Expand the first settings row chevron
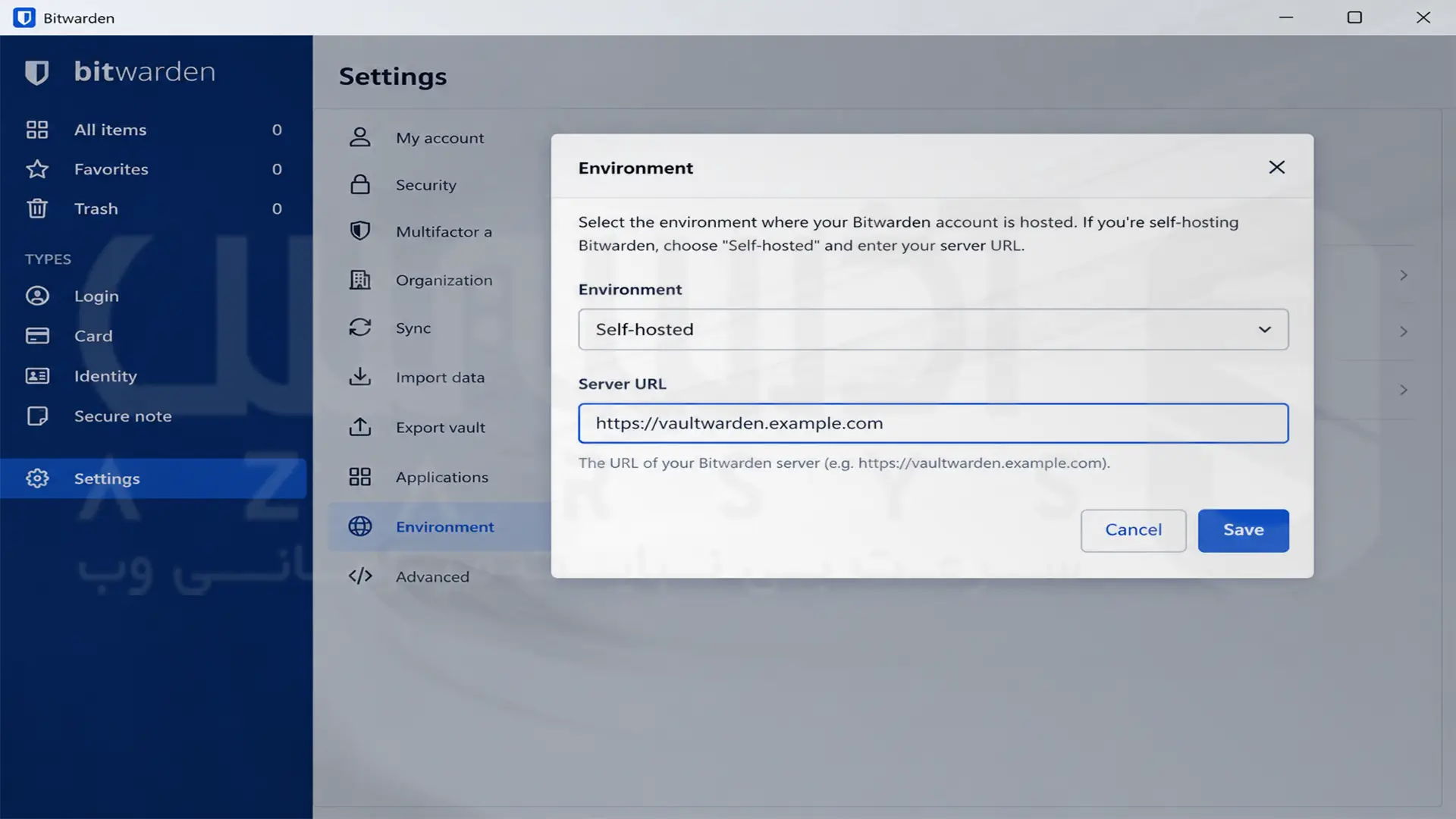Viewport: 1456px width, 819px height. click(1404, 275)
